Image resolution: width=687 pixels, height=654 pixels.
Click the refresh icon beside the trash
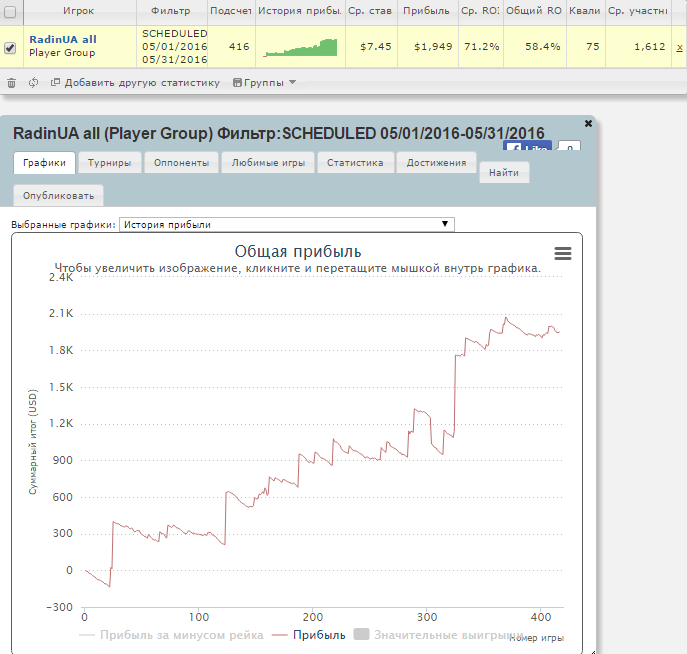pyautogui.click(x=34, y=83)
